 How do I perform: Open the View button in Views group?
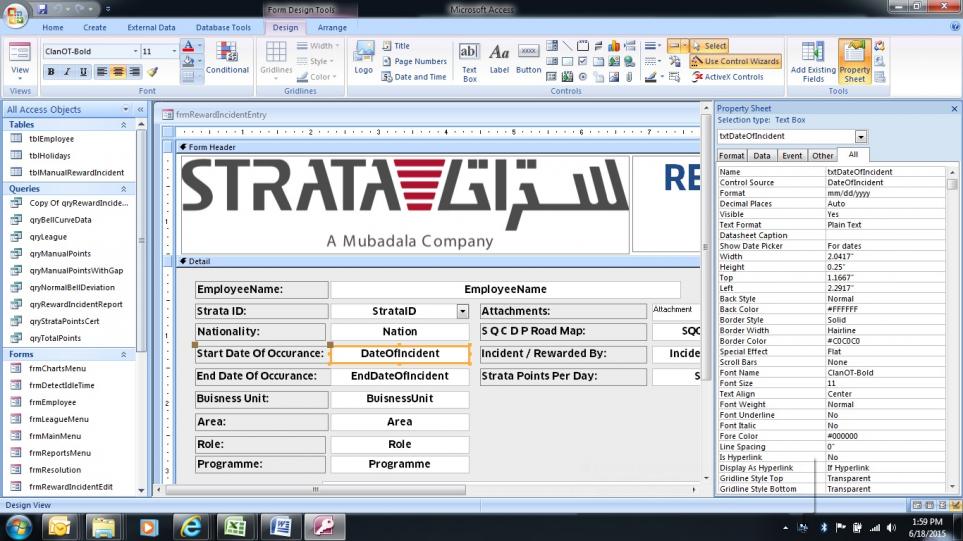(x=19, y=60)
